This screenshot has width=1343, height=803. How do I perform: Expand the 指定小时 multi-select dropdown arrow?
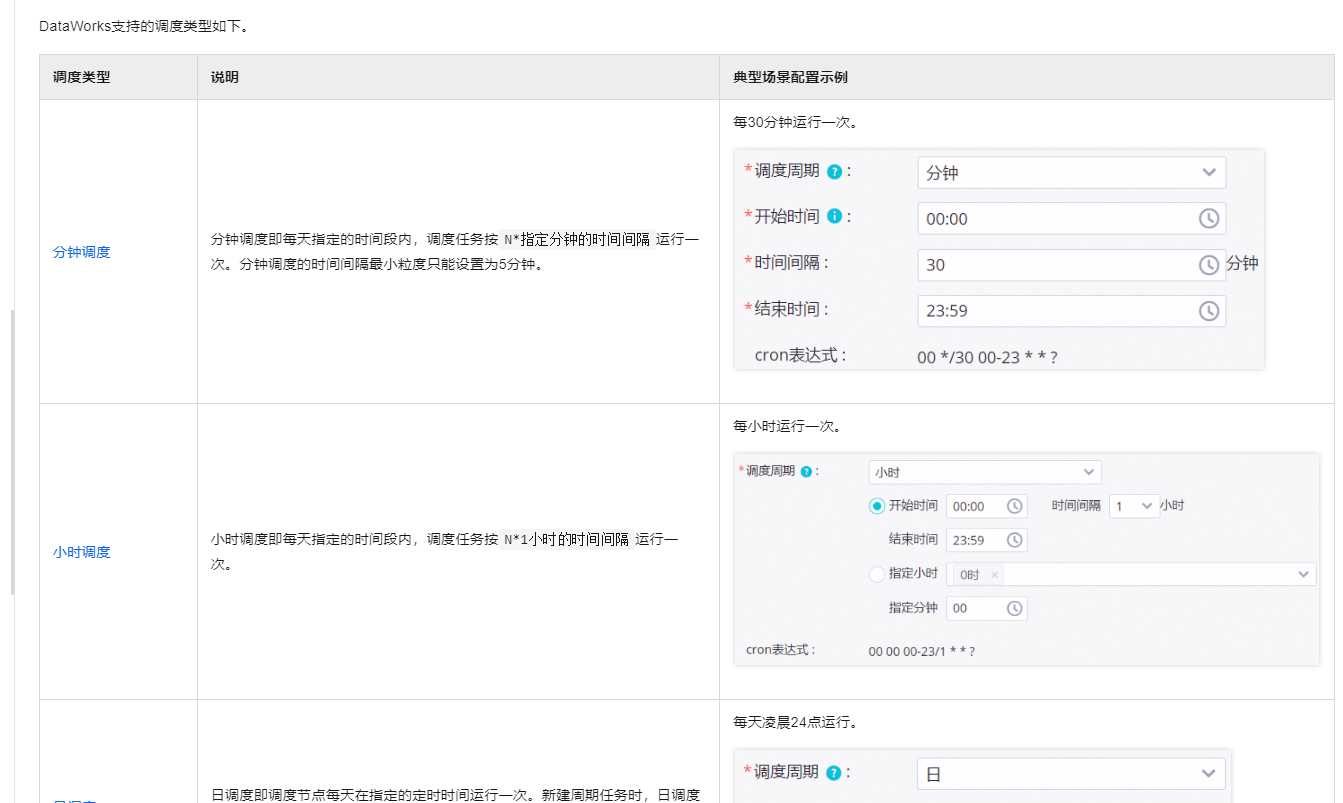(x=1303, y=574)
